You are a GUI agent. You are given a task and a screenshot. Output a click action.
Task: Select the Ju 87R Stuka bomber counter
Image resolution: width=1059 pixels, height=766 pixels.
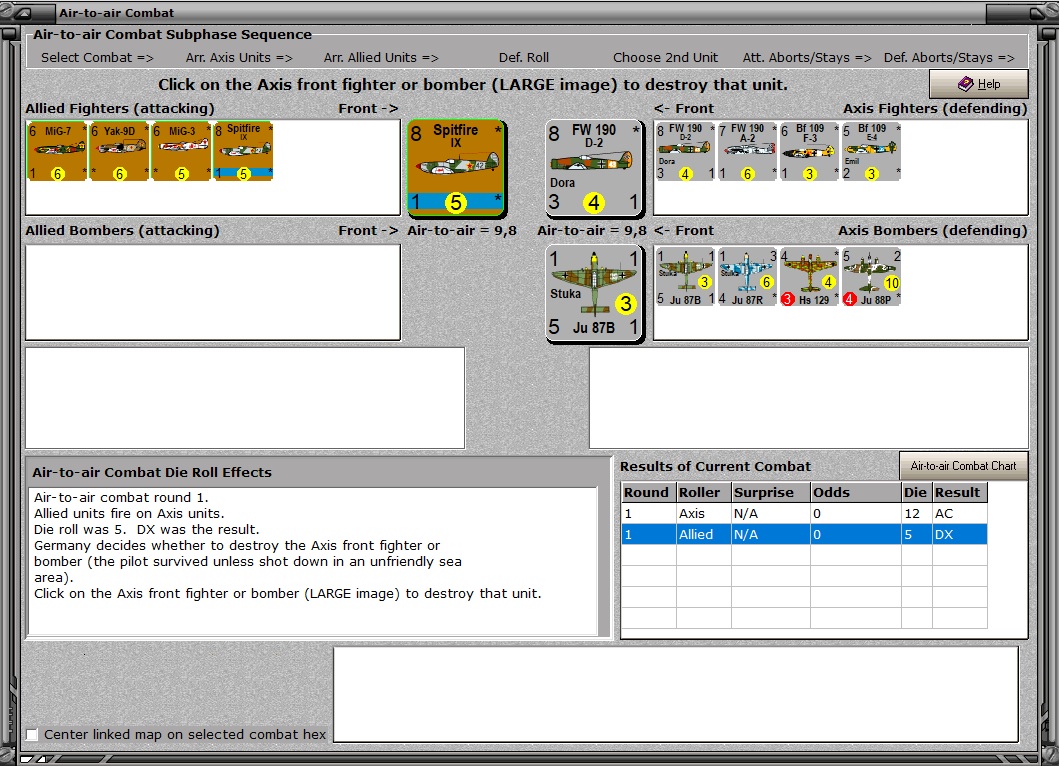coord(747,276)
